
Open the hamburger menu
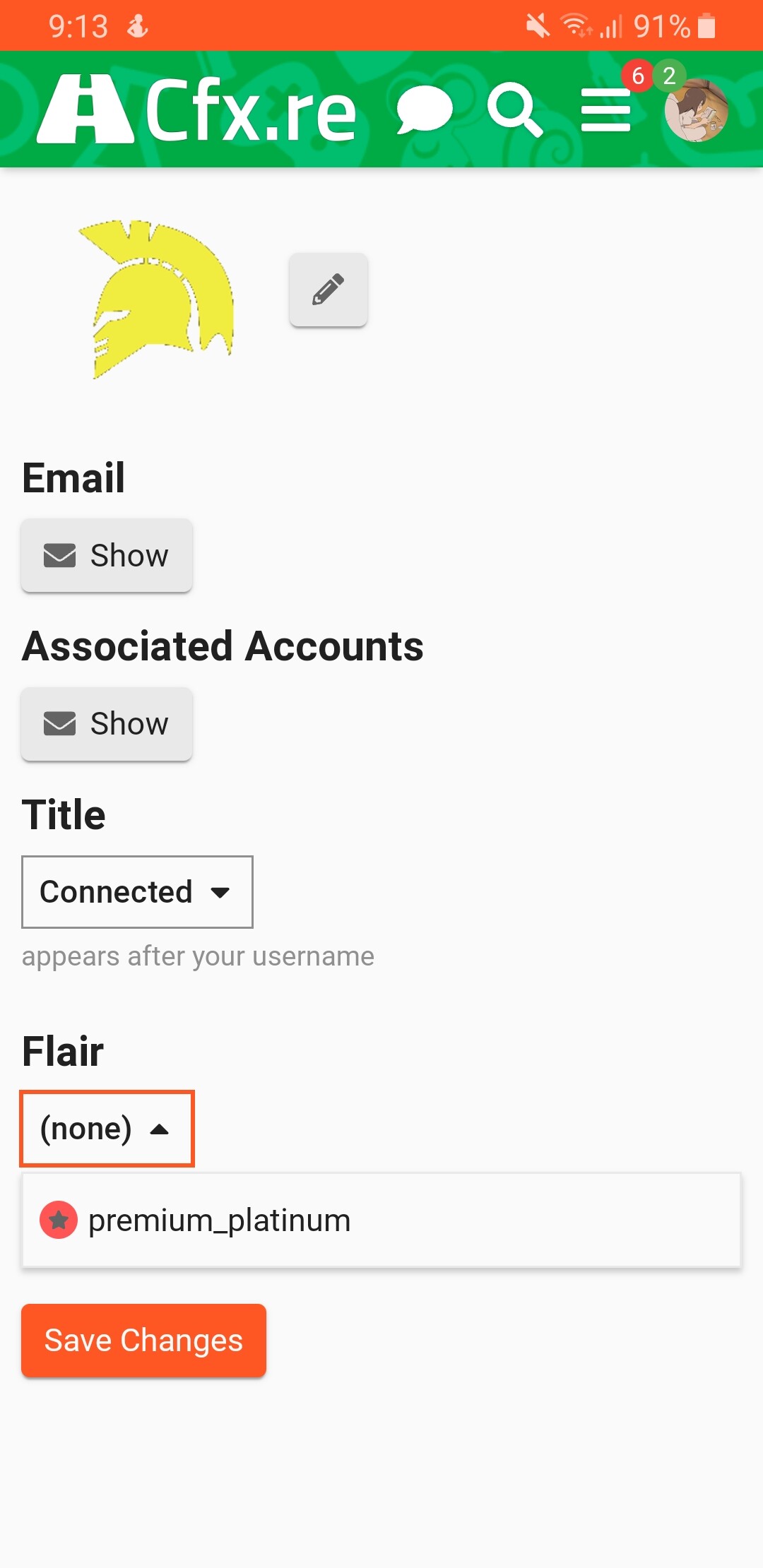605,110
